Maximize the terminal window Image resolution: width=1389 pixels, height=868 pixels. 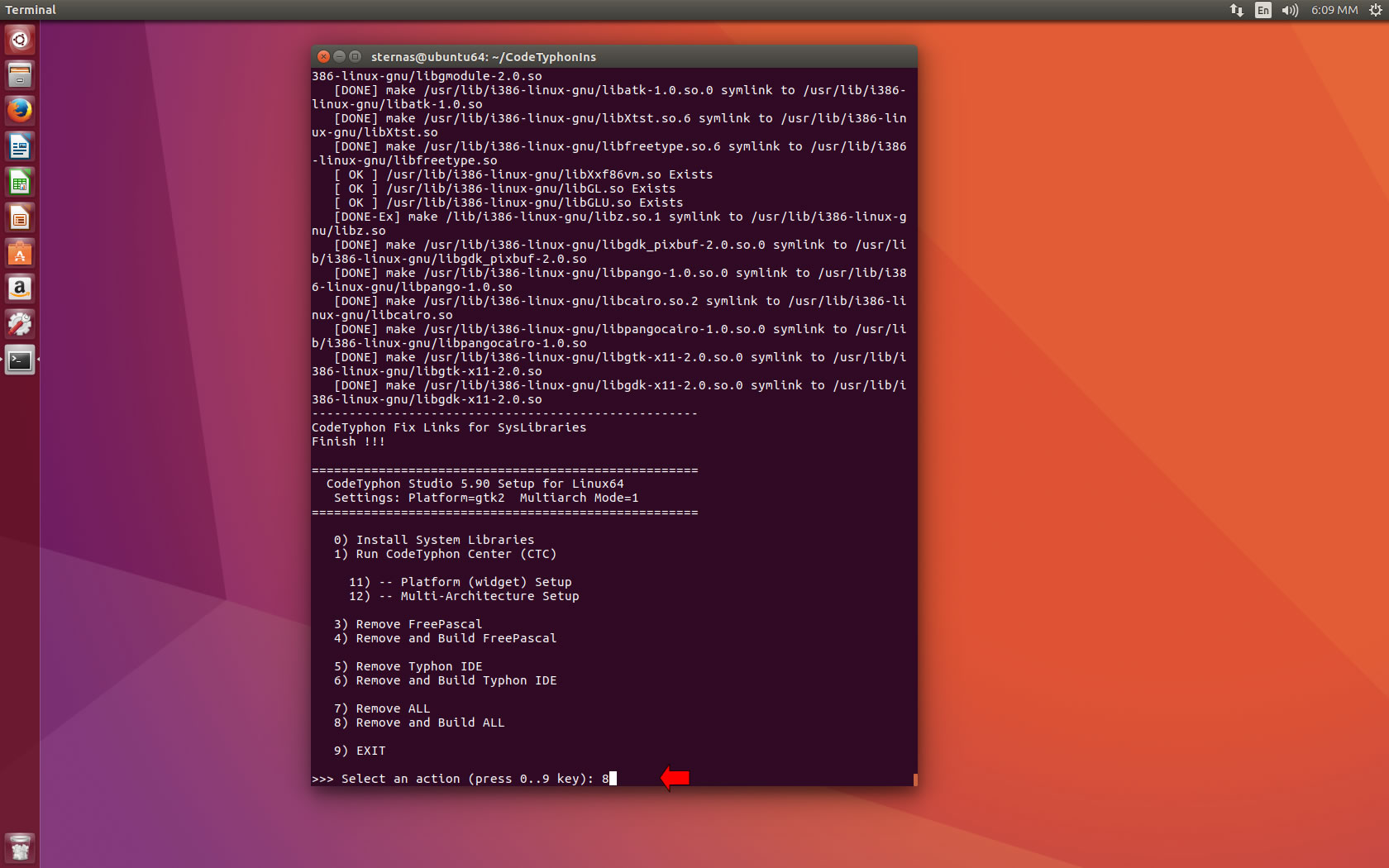point(356,56)
